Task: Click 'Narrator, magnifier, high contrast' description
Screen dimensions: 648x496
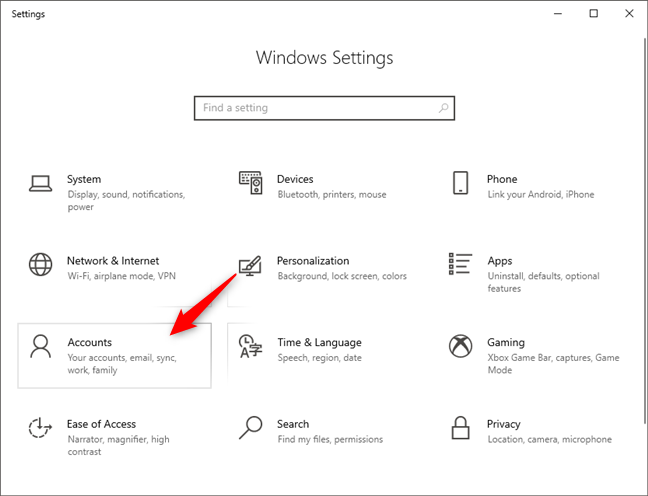Action: point(119,445)
